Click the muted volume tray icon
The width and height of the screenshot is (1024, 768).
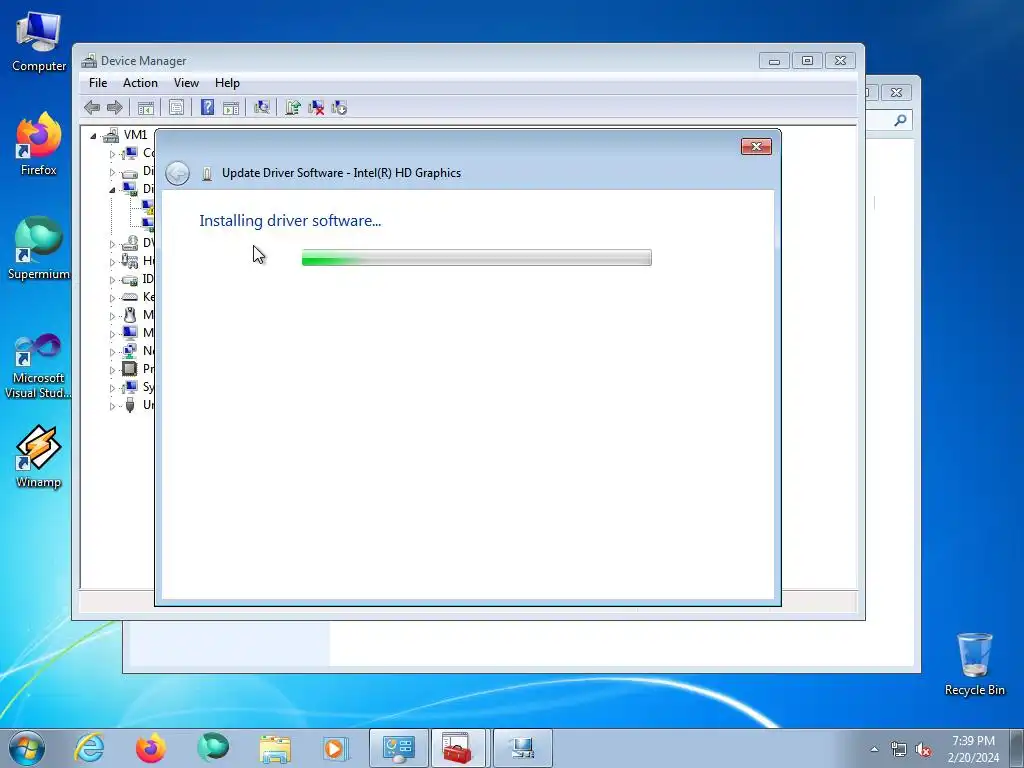click(923, 750)
